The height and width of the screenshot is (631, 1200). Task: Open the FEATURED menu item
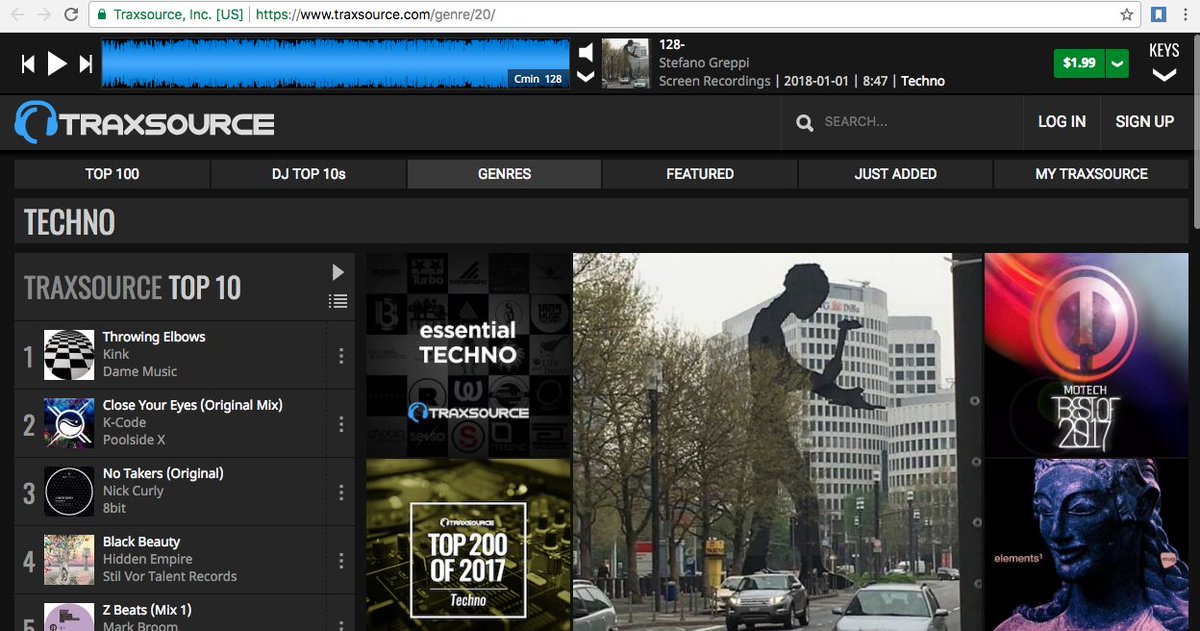pos(699,173)
